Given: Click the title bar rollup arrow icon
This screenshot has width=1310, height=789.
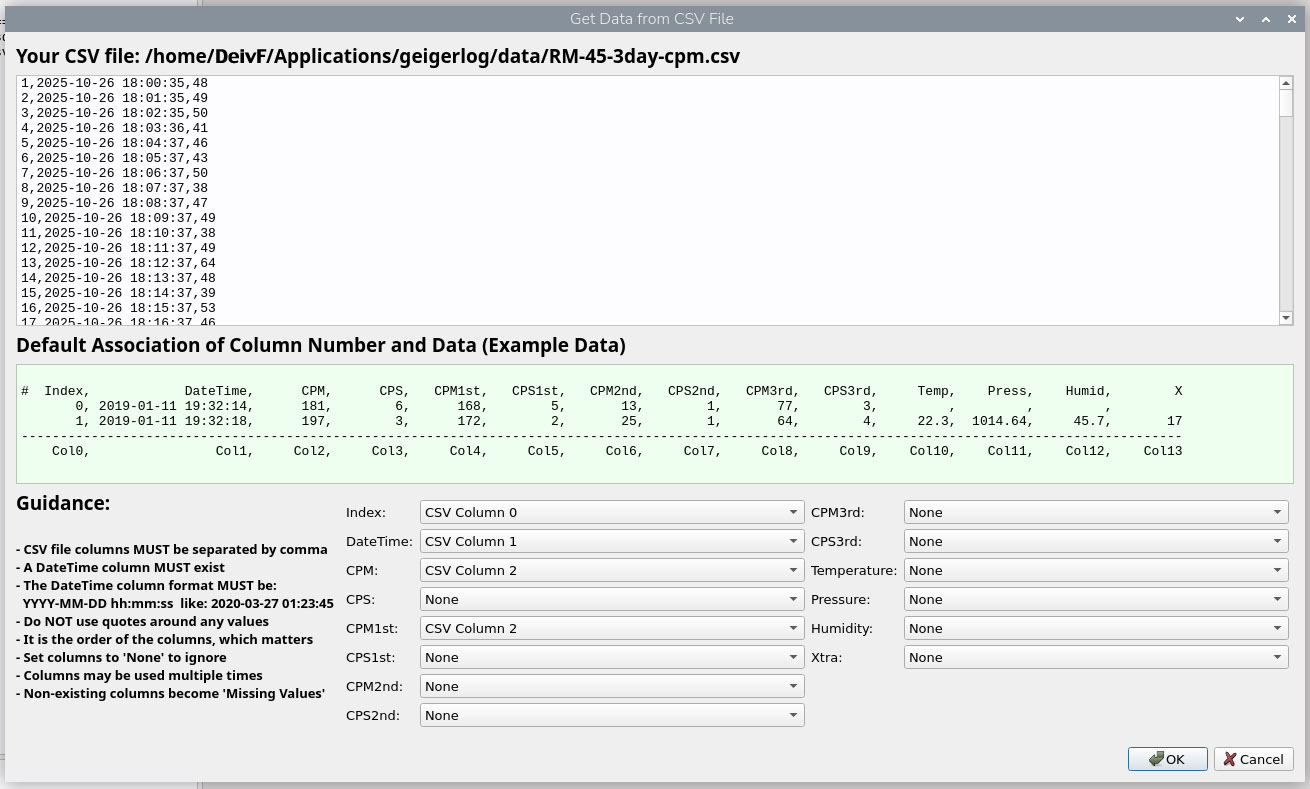Looking at the screenshot, I should pyautogui.click(x=1265, y=19).
